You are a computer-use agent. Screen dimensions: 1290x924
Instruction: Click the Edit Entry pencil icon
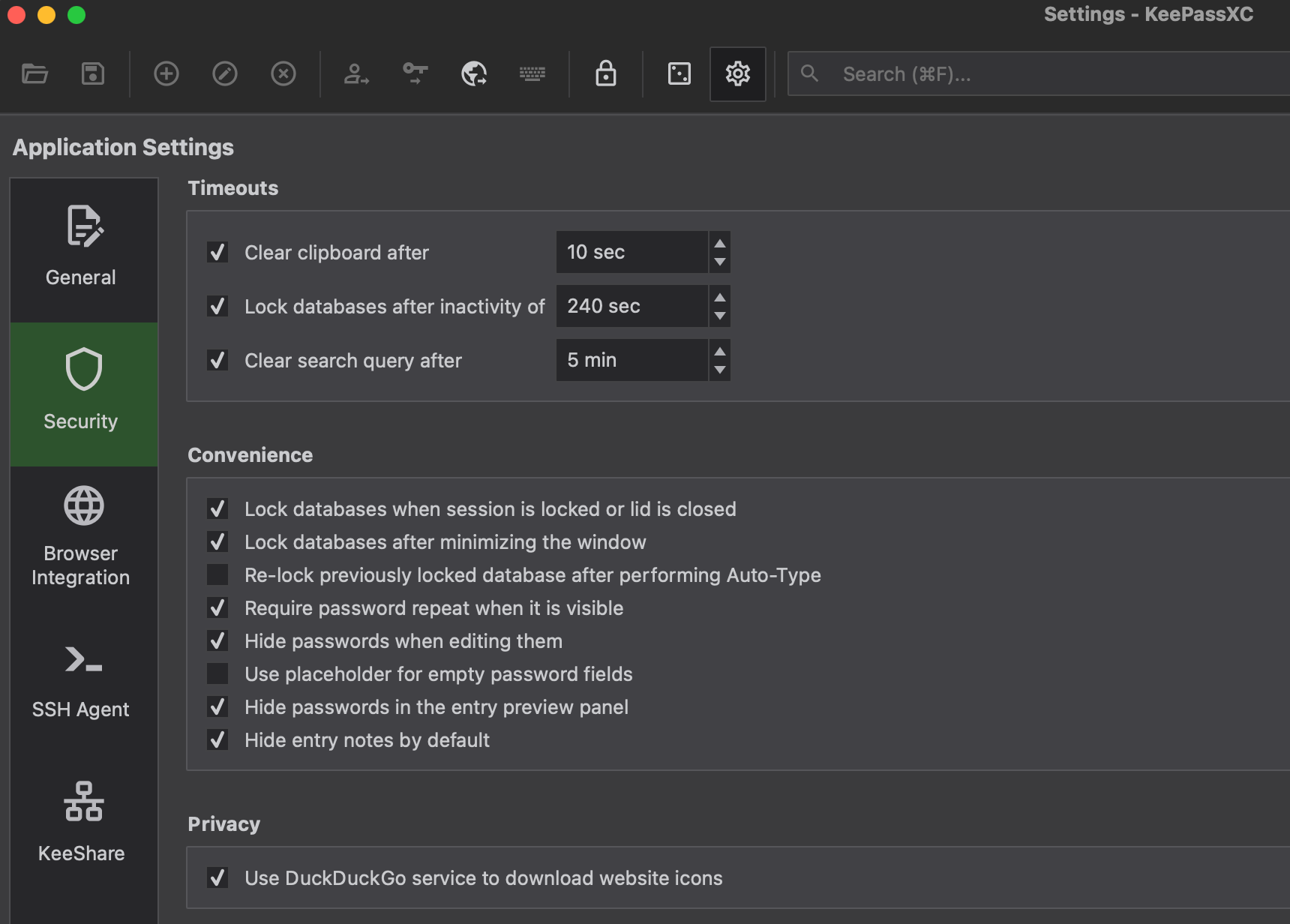pos(225,73)
